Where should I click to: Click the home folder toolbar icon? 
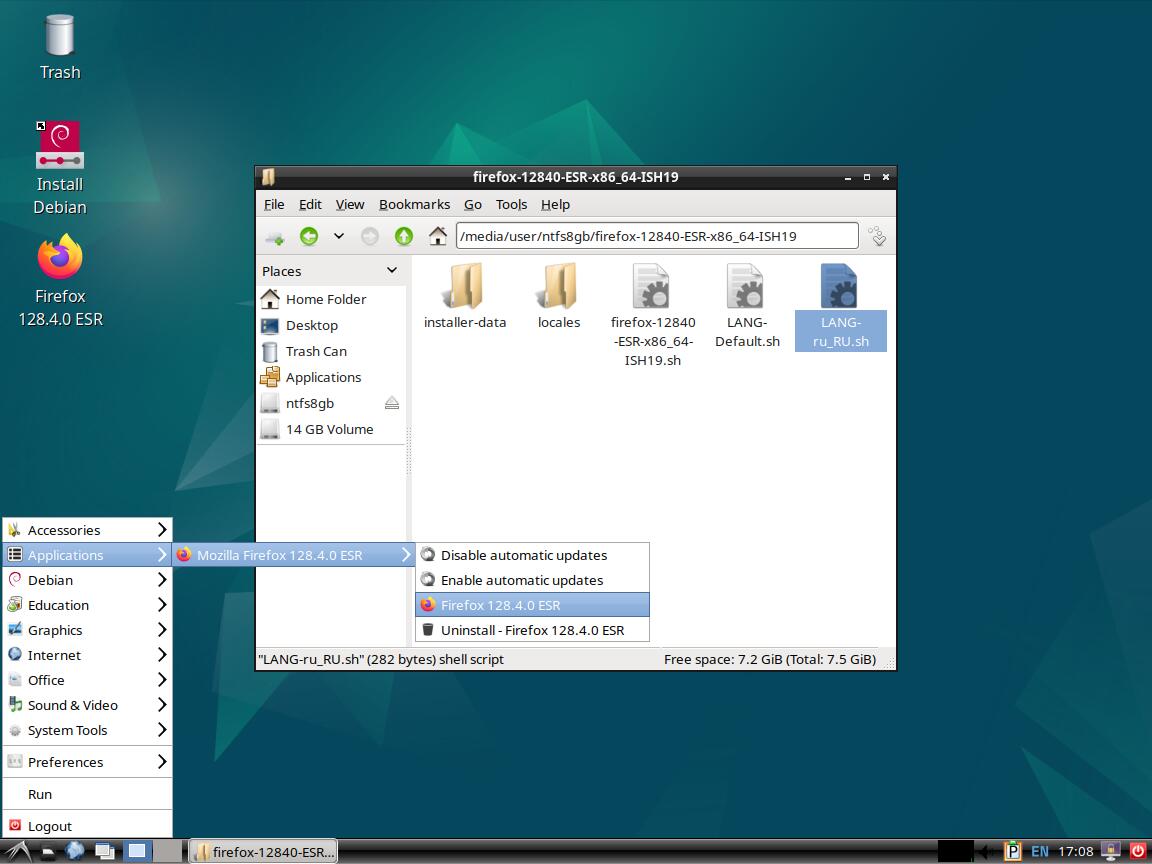438,237
